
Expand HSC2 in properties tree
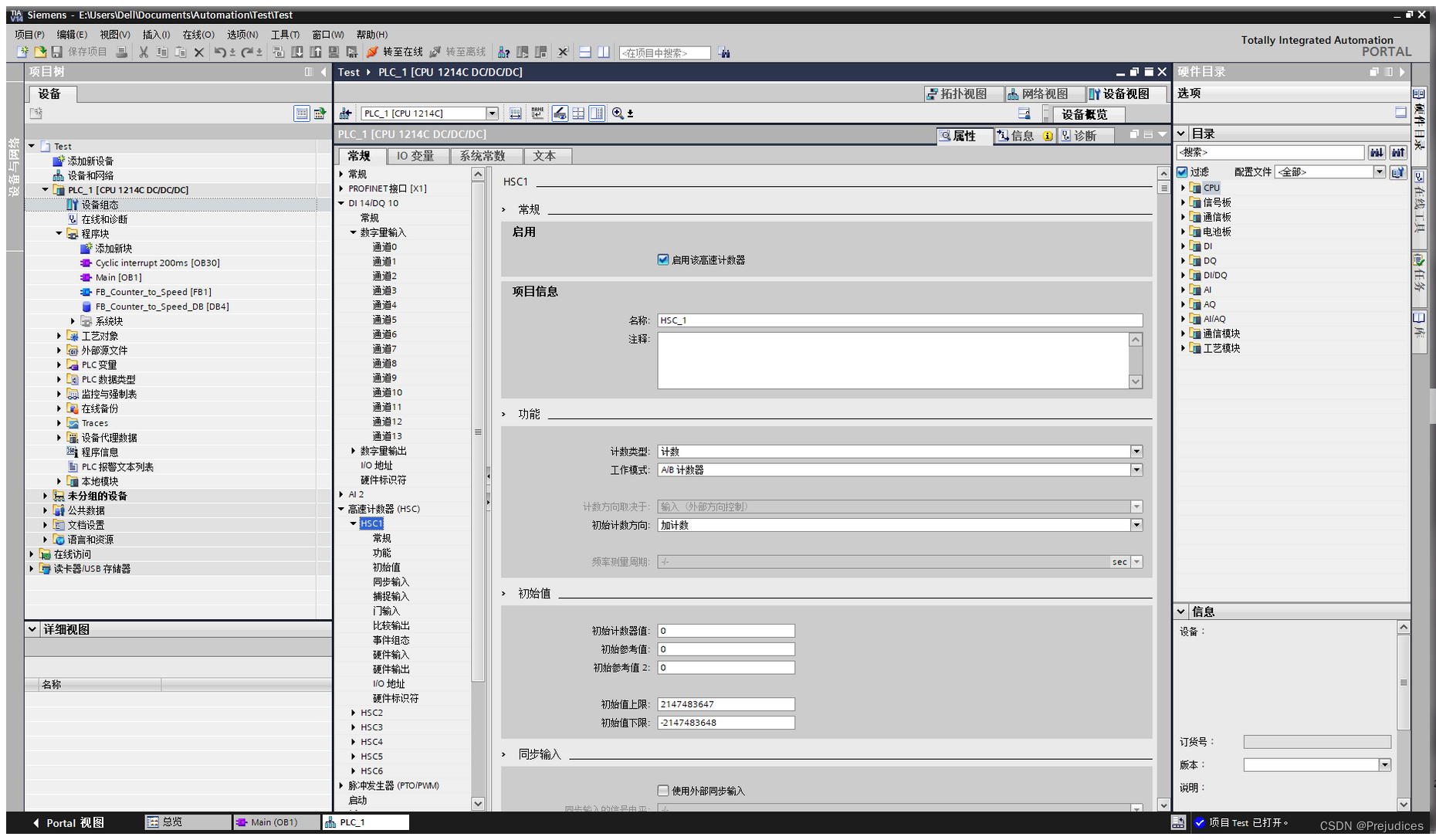pyautogui.click(x=354, y=713)
